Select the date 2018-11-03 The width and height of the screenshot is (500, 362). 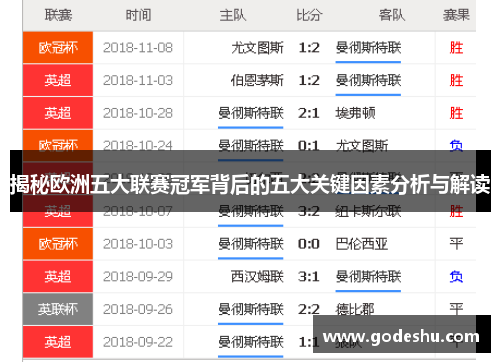point(138,80)
